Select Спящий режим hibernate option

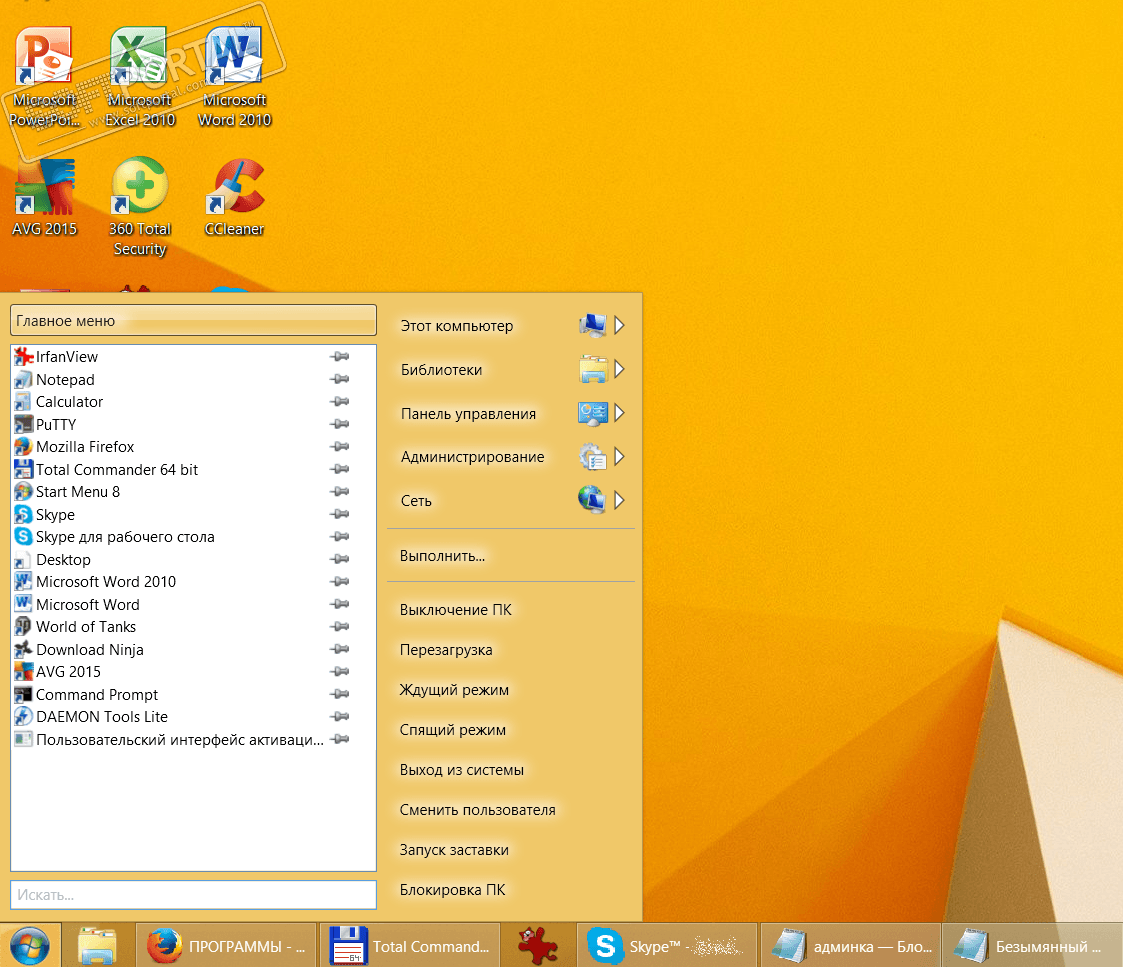coord(453,730)
